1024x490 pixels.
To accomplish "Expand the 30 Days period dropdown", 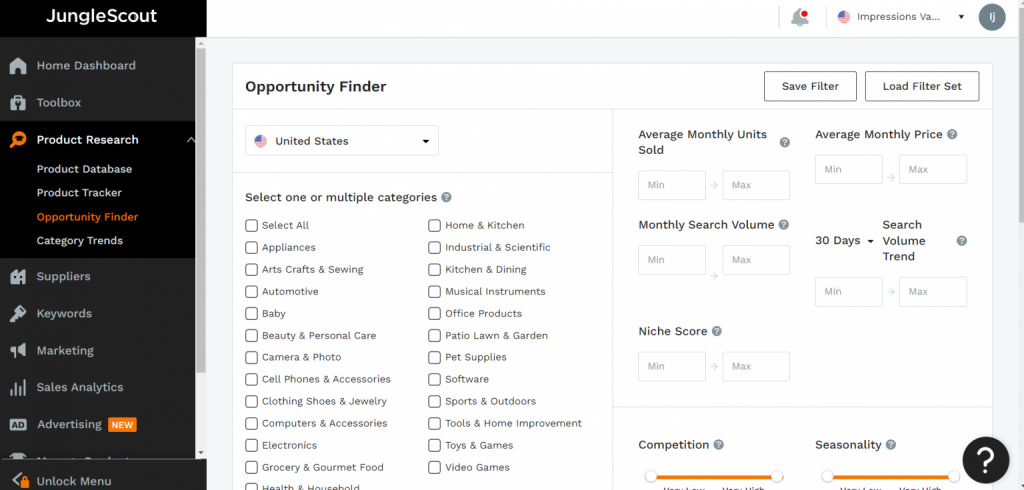I will click(x=844, y=241).
